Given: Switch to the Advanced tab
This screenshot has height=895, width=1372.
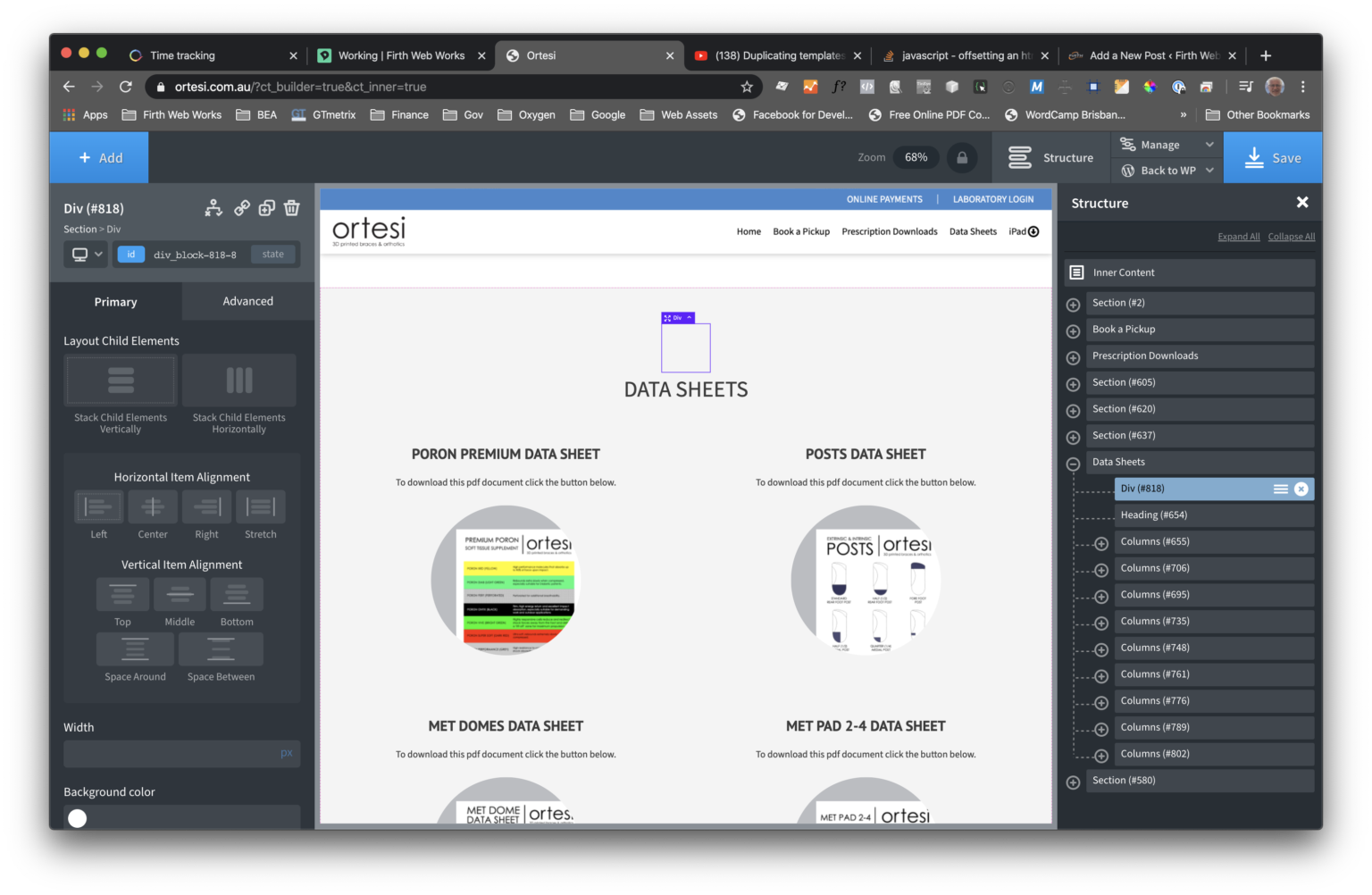Looking at the screenshot, I should pyautogui.click(x=247, y=301).
